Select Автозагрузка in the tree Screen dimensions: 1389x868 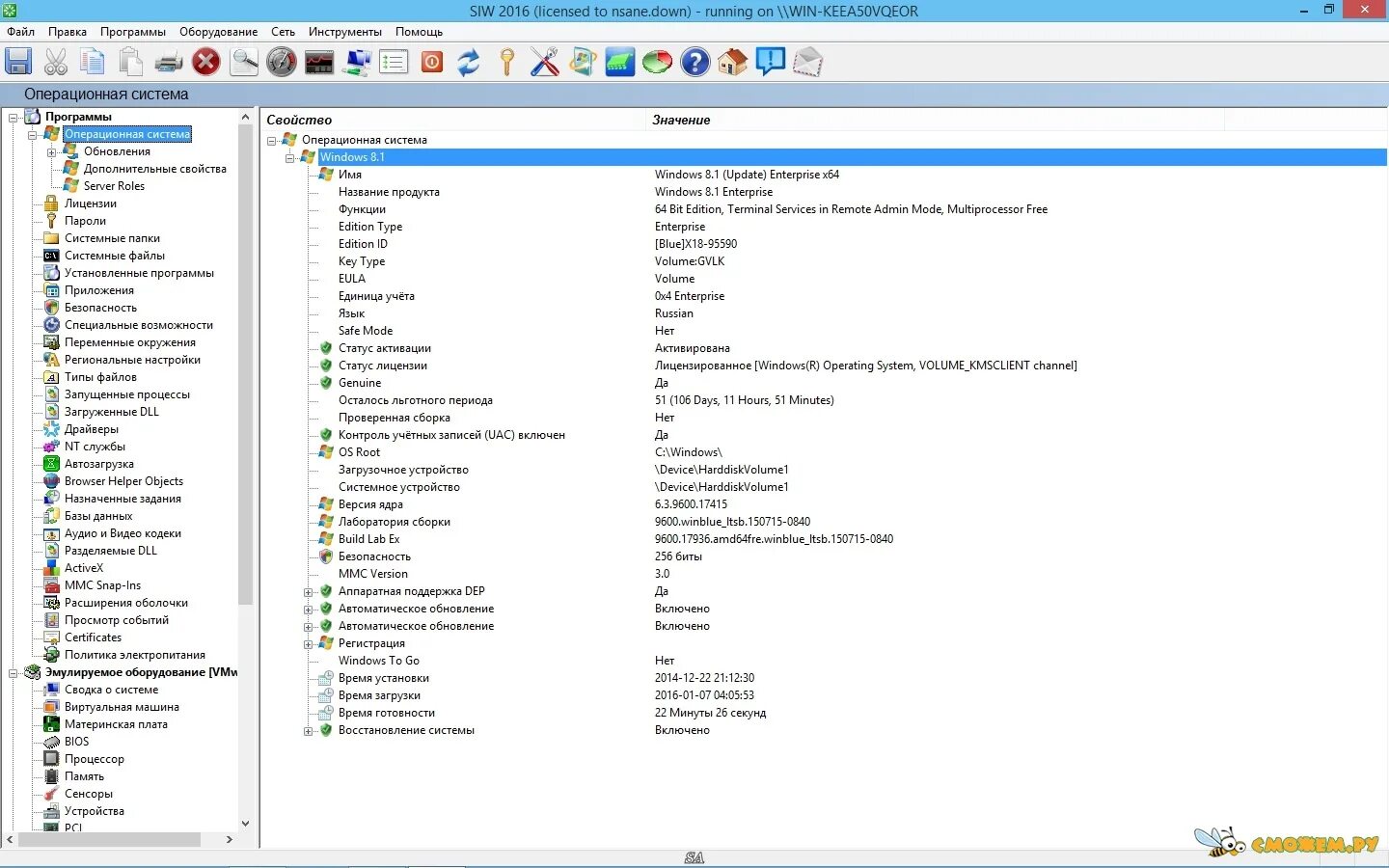click(x=99, y=464)
